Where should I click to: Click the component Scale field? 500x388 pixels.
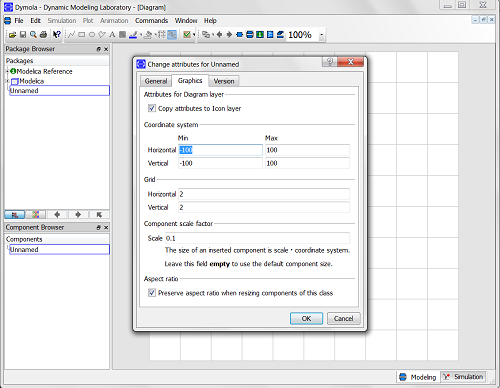(x=257, y=238)
